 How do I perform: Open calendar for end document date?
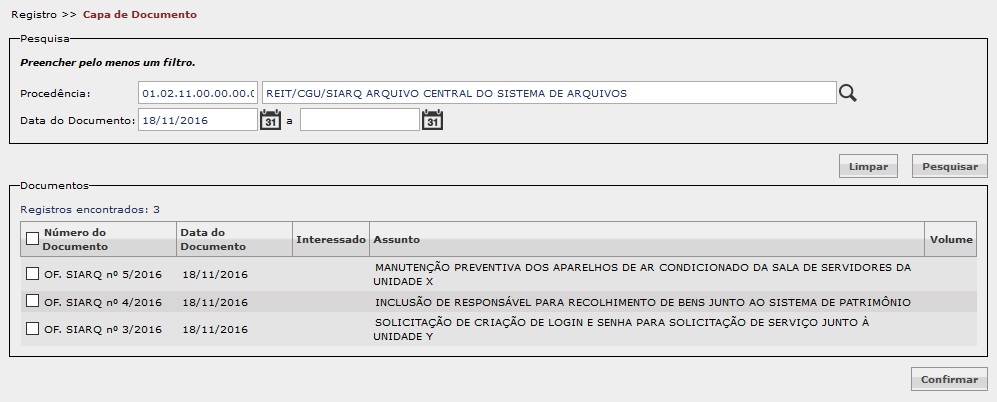tap(432, 120)
